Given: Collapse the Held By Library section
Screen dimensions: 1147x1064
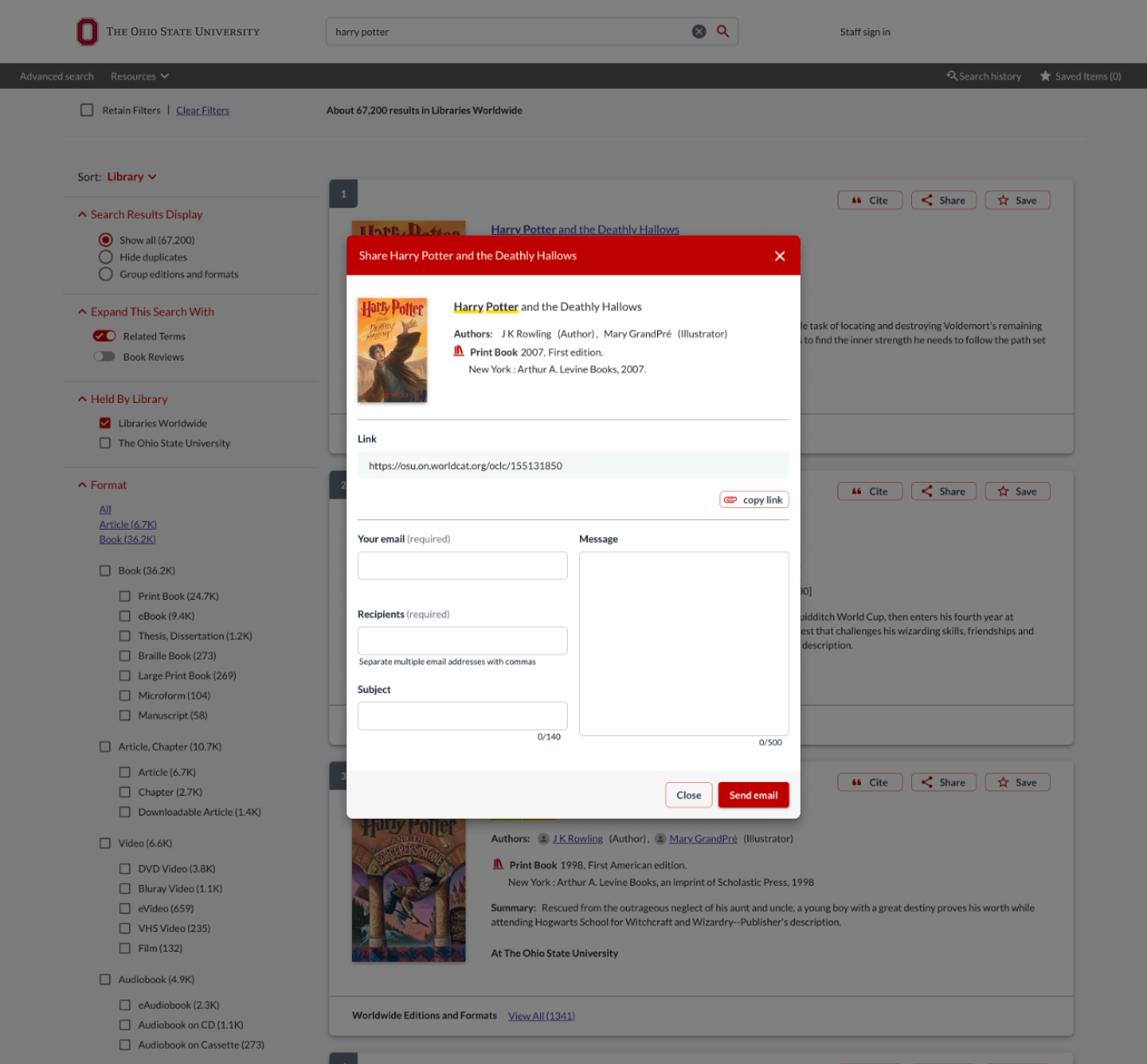Looking at the screenshot, I should click(x=123, y=399).
